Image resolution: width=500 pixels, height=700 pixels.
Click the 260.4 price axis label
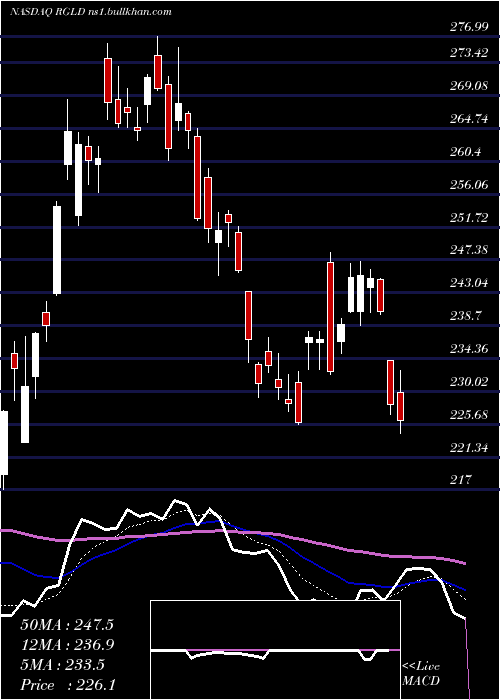(x=466, y=152)
